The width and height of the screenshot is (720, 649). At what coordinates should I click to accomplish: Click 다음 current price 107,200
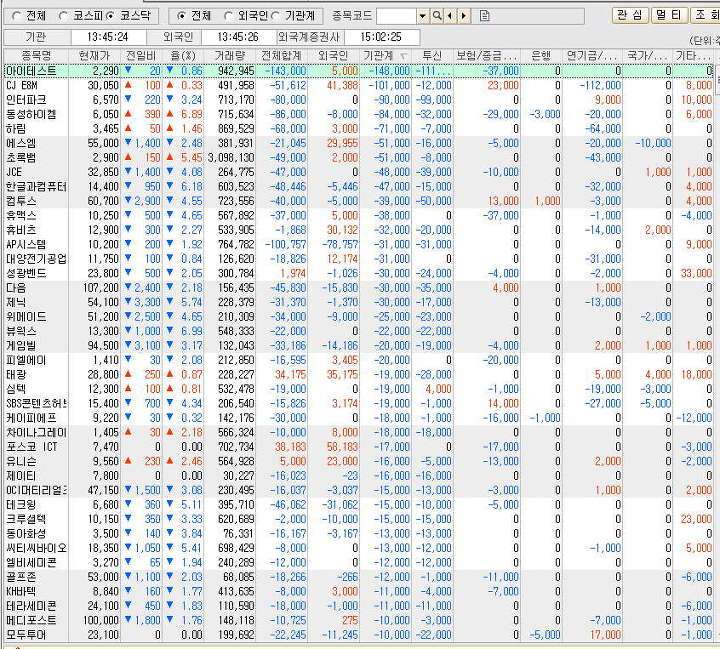tap(101, 288)
